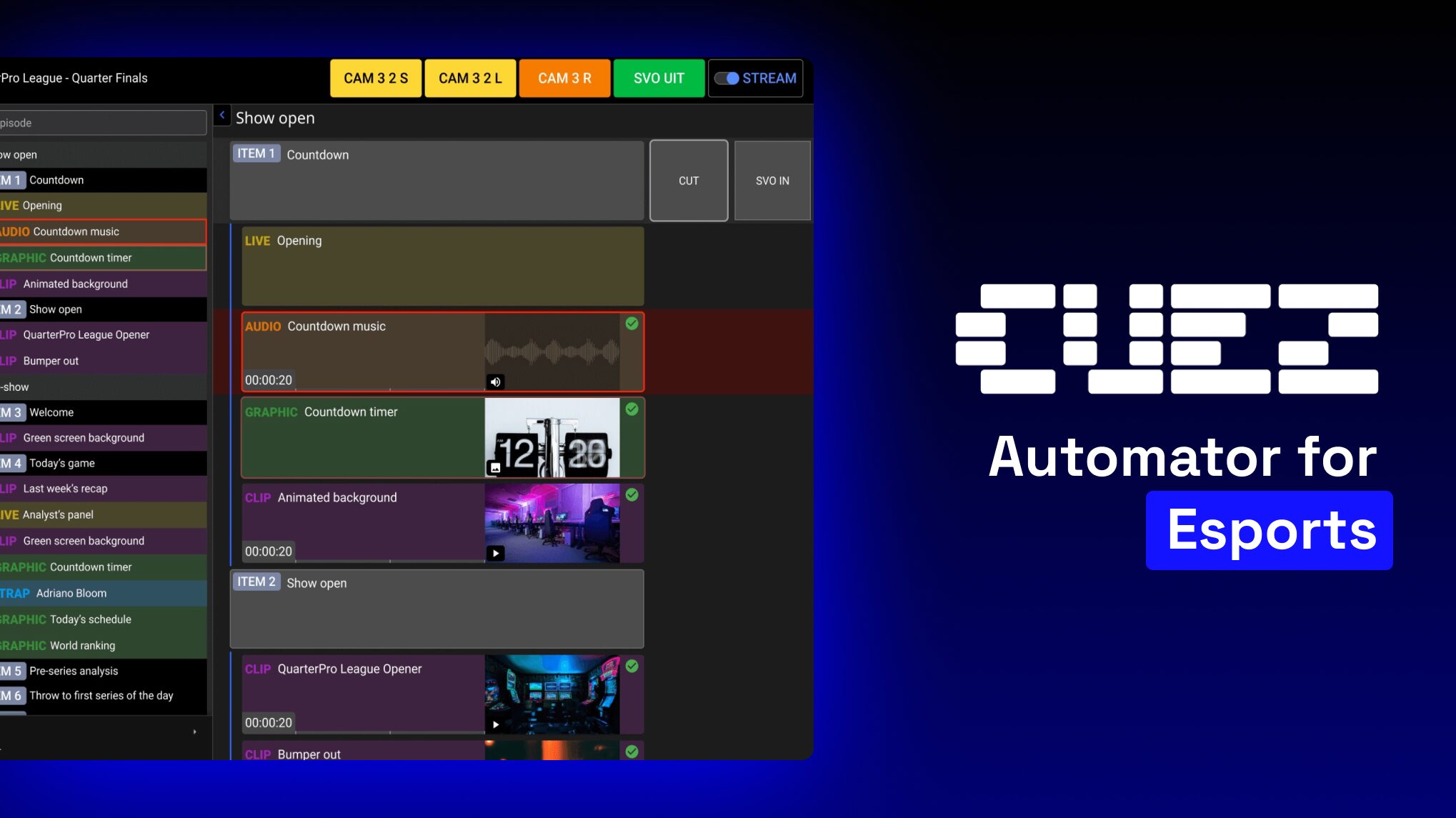Image resolution: width=1456 pixels, height=818 pixels.
Task: Click green check on QuarterPro League Opener
Action: (632, 667)
